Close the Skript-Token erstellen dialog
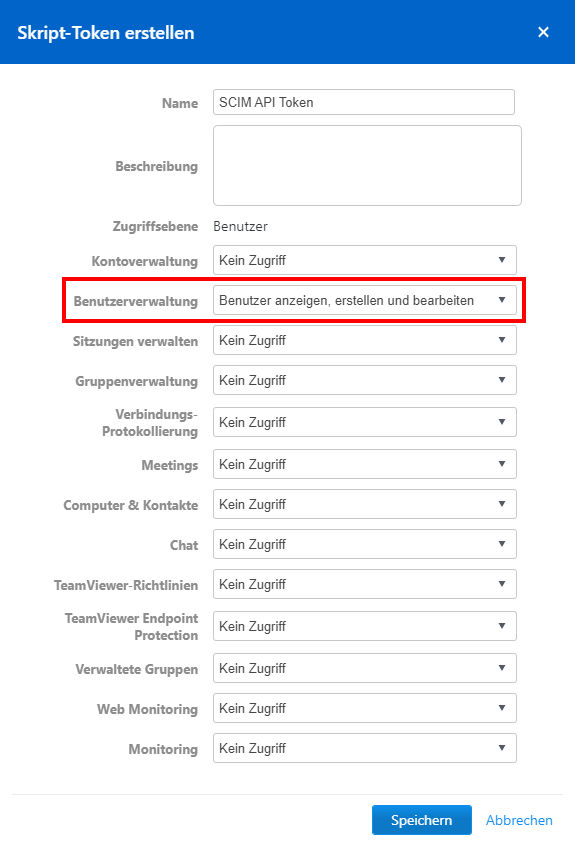This screenshot has height=845, width=575. pos(543,32)
